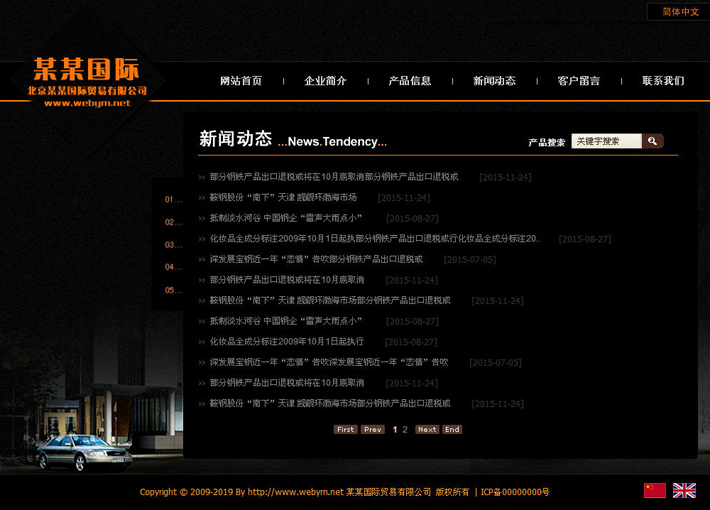Select sidebar item 05
Image resolution: width=710 pixels, height=510 pixels.
(x=173, y=290)
